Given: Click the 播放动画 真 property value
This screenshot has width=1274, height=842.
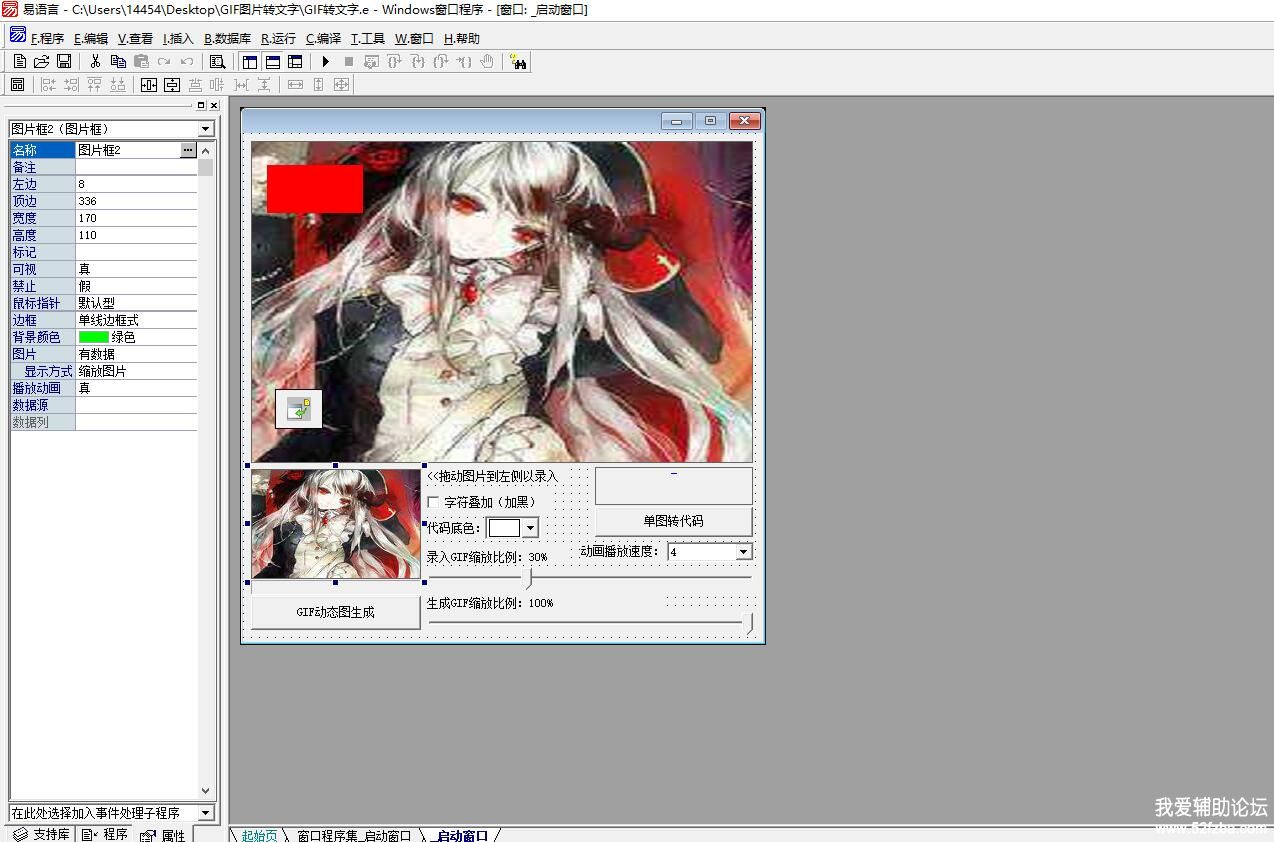Looking at the screenshot, I should coord(136,388).
